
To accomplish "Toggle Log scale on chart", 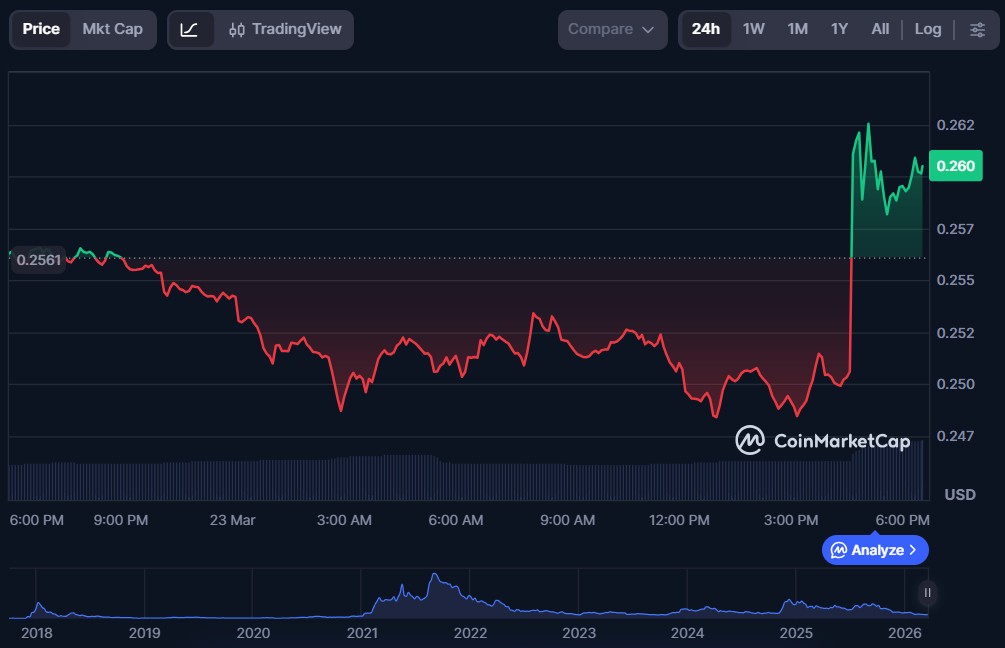I will pos(927,30).
